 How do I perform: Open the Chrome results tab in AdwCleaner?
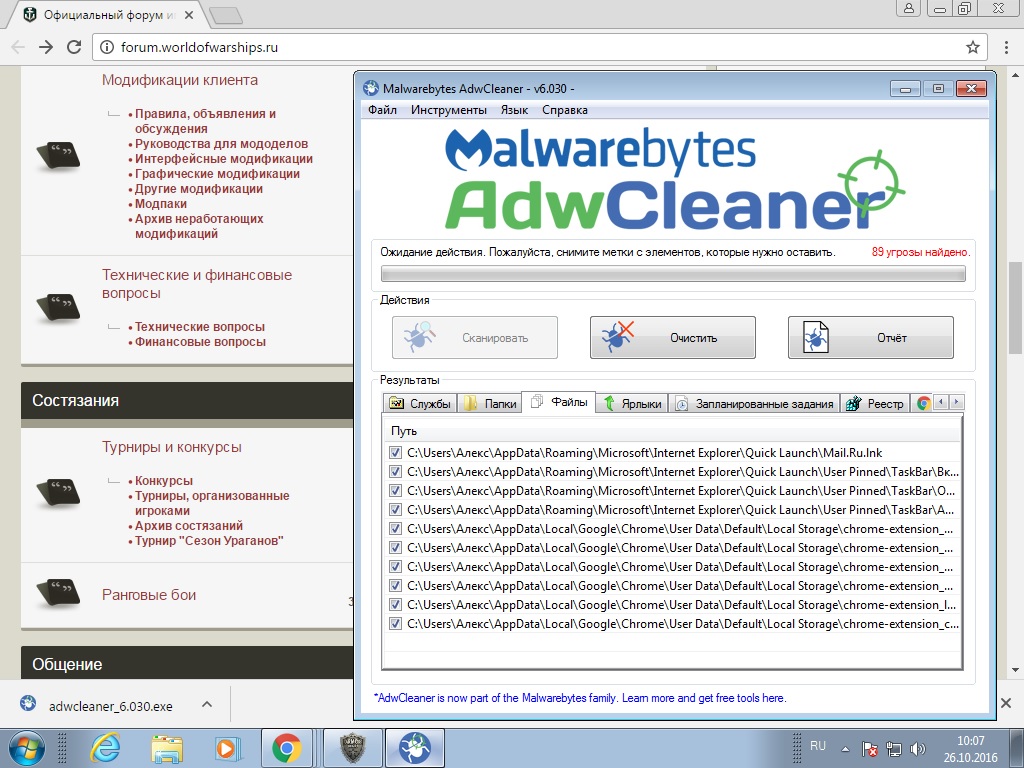(x=922, y=404)
